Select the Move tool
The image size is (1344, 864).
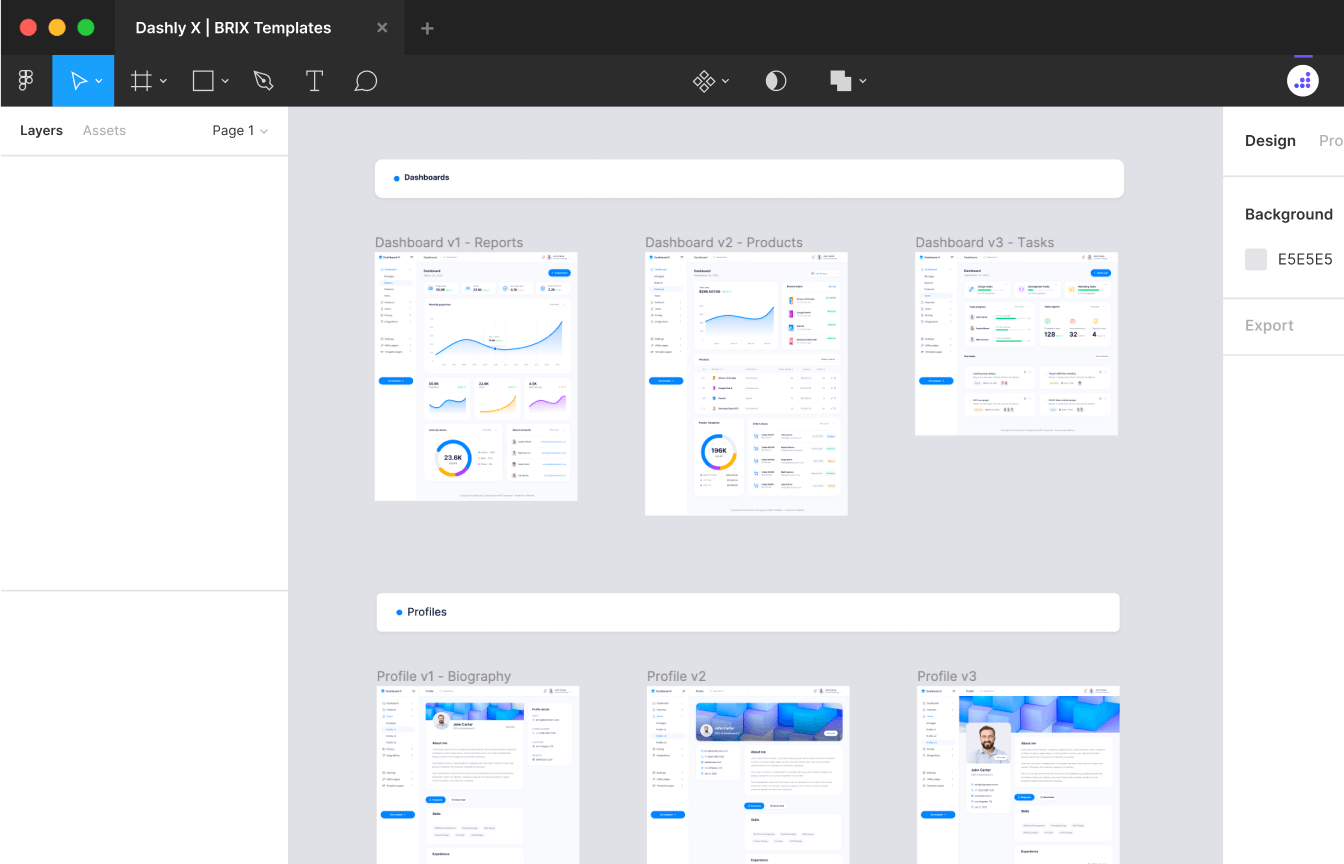[x=77, y=80]
